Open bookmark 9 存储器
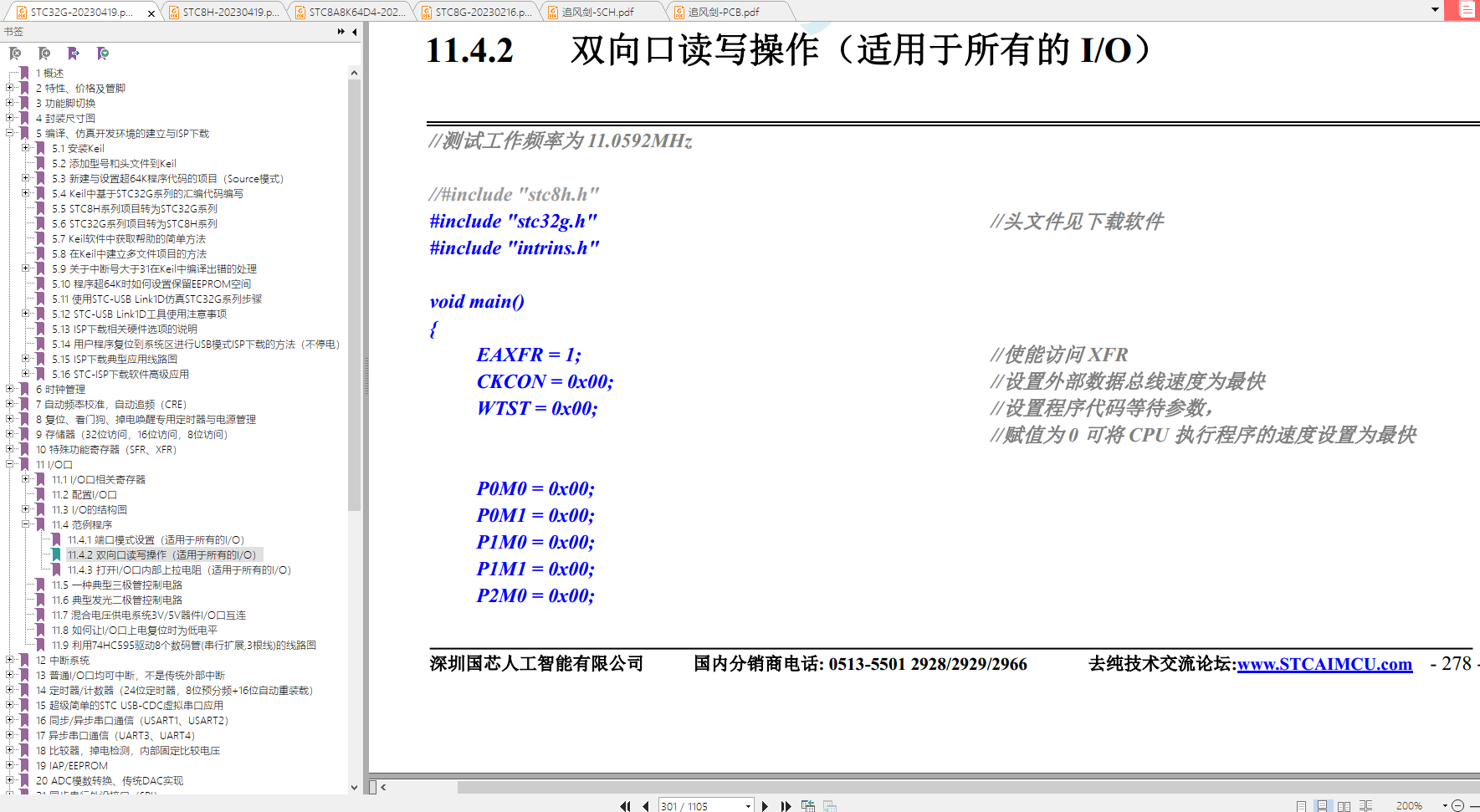The height and width of the screenshot is (812, 1480). click(131, 435)
